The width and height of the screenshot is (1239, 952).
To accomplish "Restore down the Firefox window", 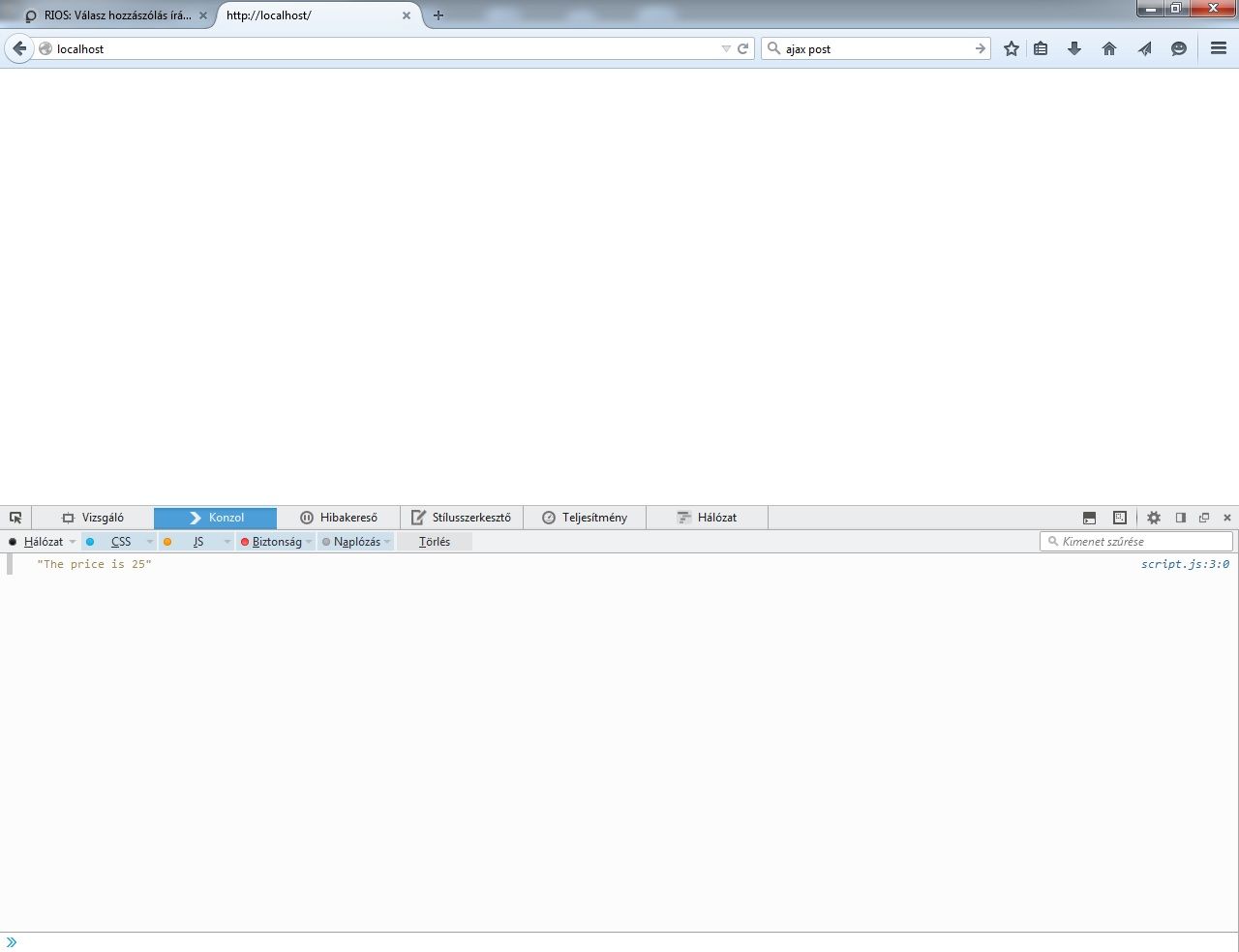I will coord(1176,9).
